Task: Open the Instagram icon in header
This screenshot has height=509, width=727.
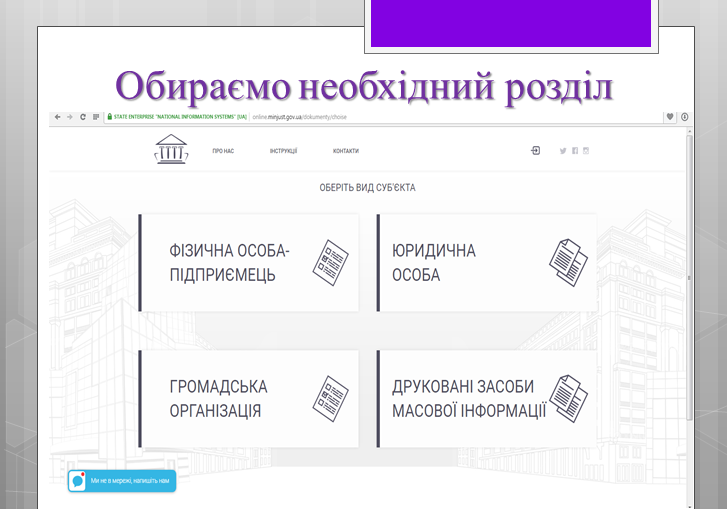Action: pyautogui.click(x=586, y=151)
